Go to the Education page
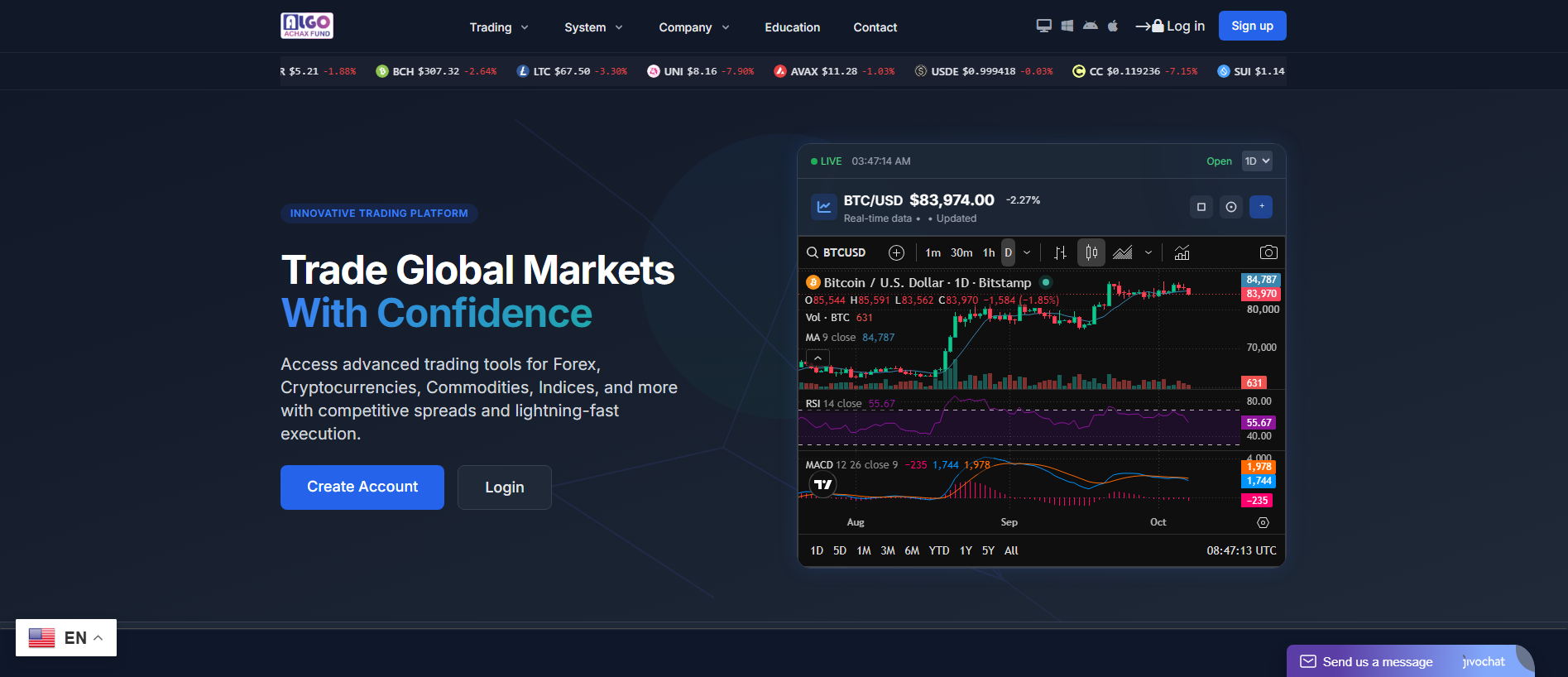 [793, 27]
